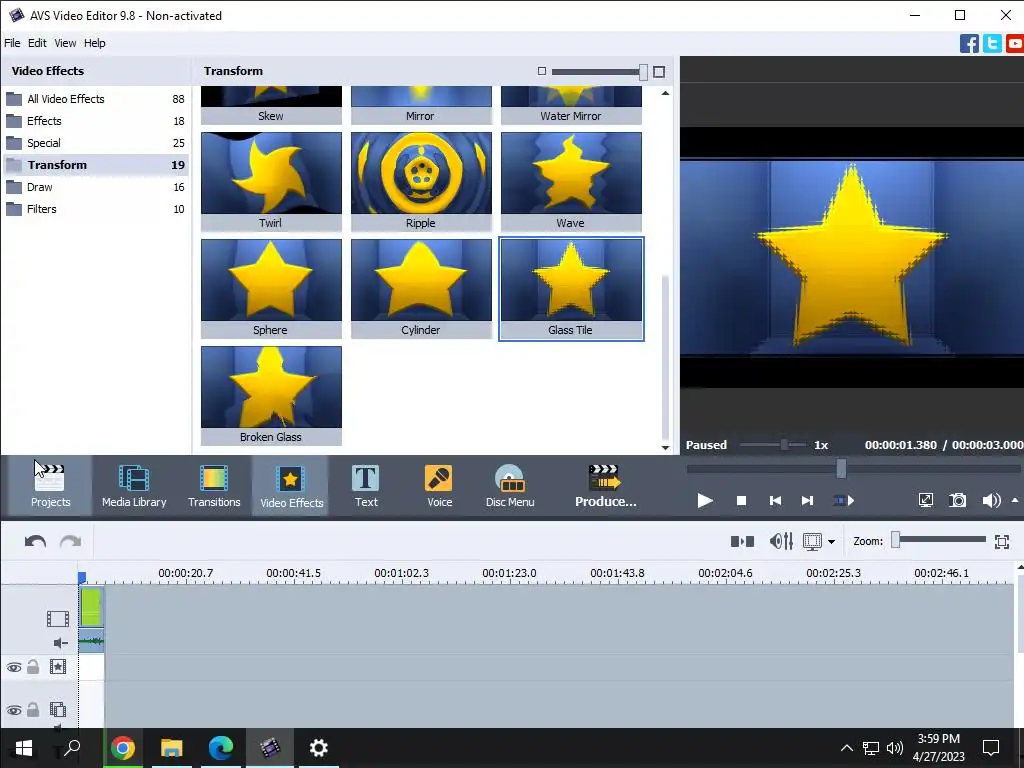
Task: Go to next scene in preview
Action: click(x=844, y=501)
